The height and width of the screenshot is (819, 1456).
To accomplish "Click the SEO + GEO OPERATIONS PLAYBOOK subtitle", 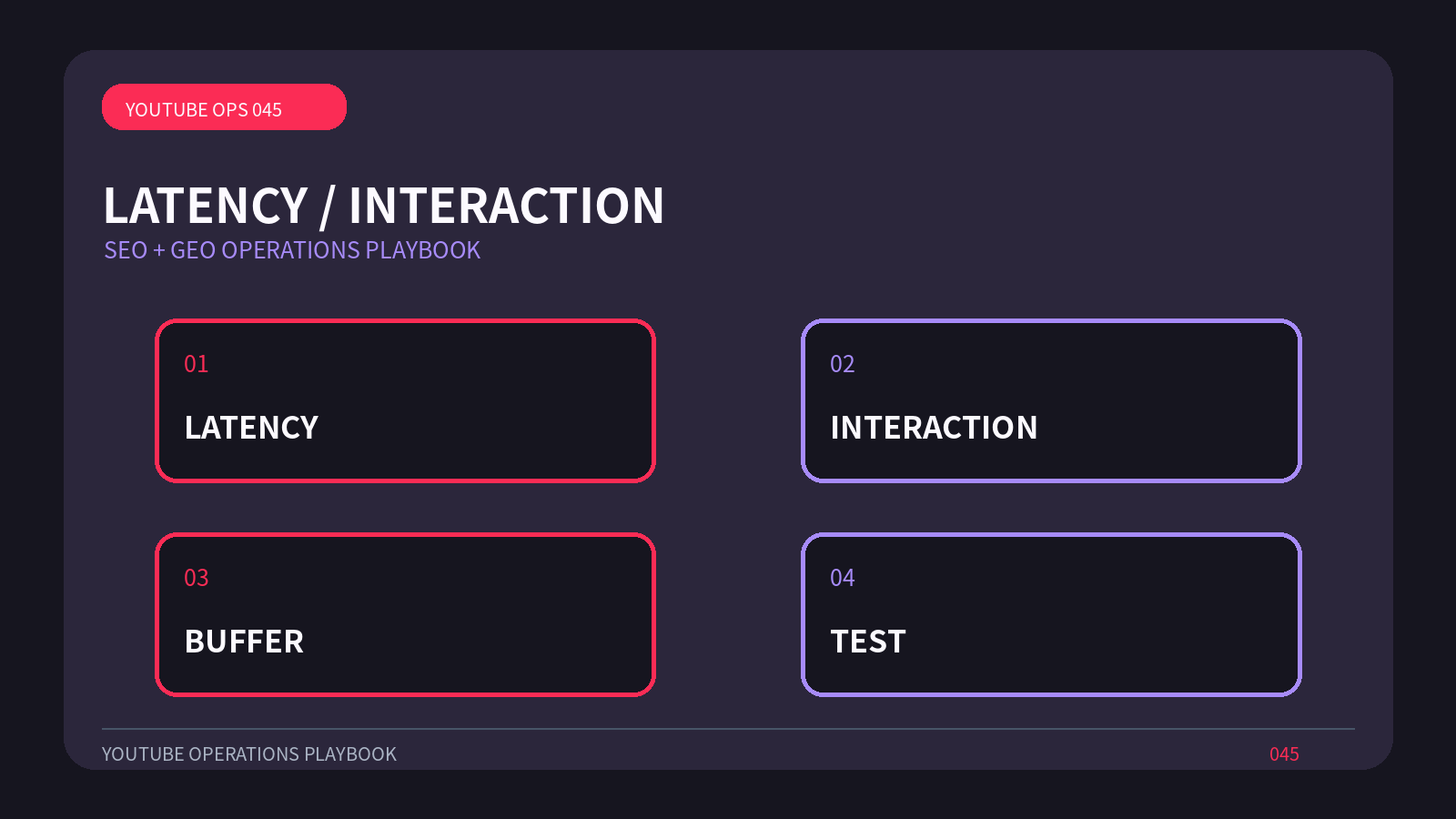I will 292,250.
